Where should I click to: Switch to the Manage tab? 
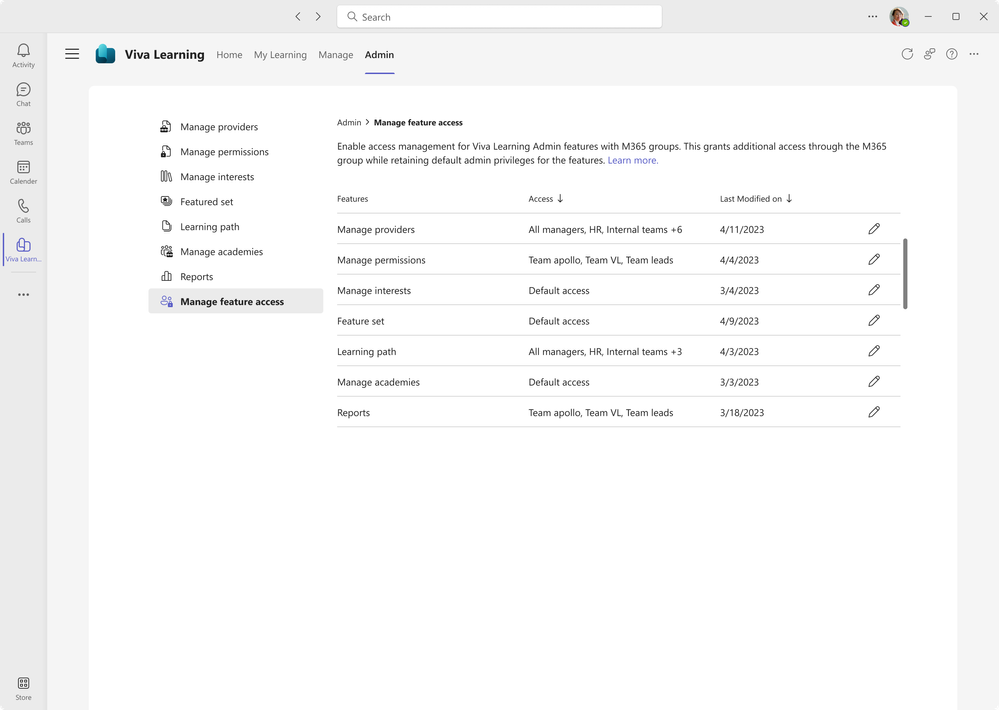[336, 55]
